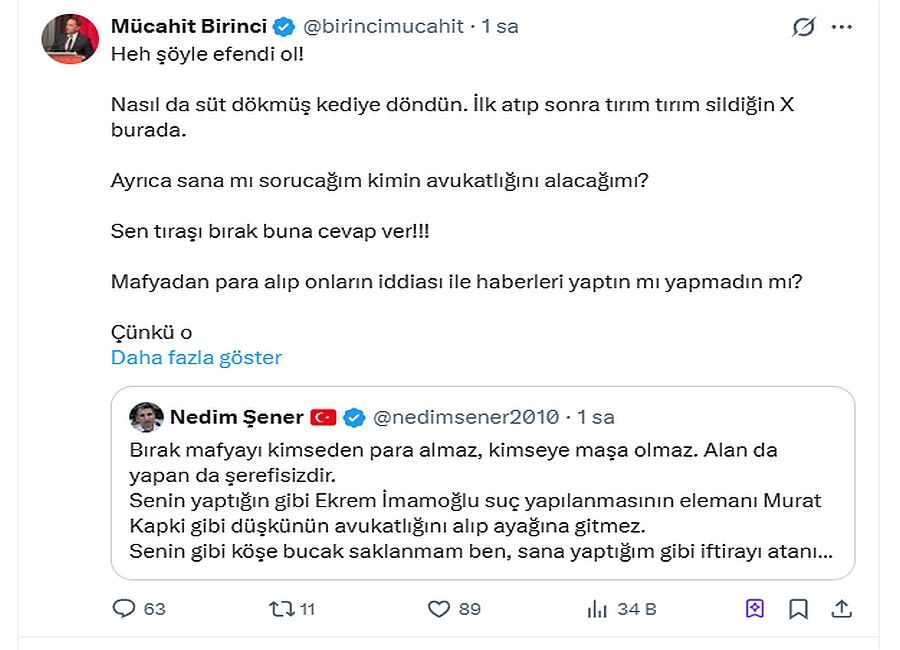
Task: Select the @nedimsener2010 handle
Action: [468, 417]
